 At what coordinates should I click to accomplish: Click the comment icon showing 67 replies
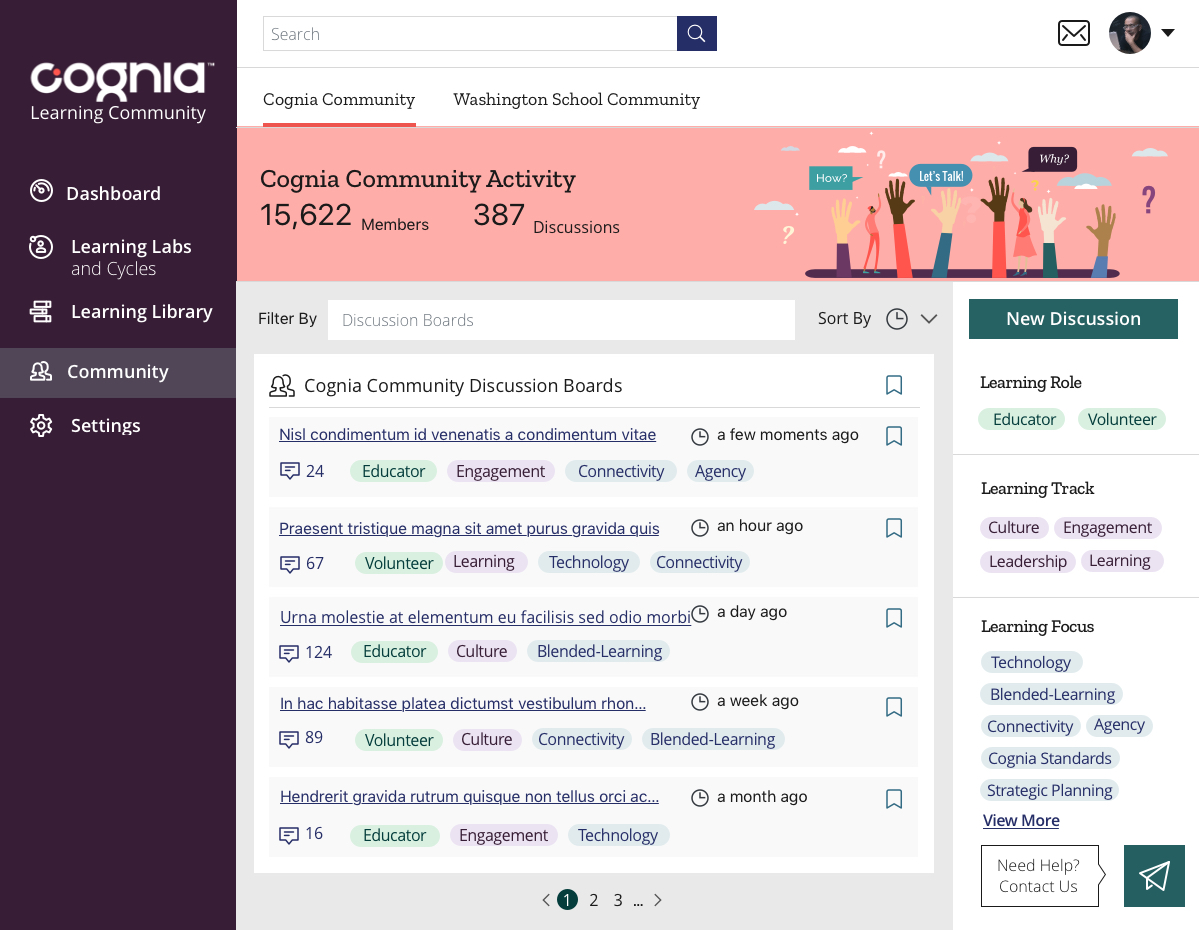[290, 564]
